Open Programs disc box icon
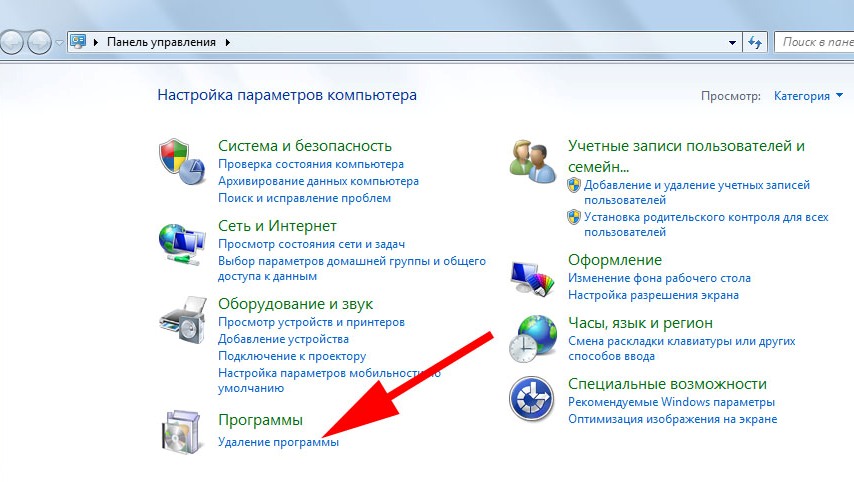854x482 pixels. pyautogui.click(x=182, y=432)
